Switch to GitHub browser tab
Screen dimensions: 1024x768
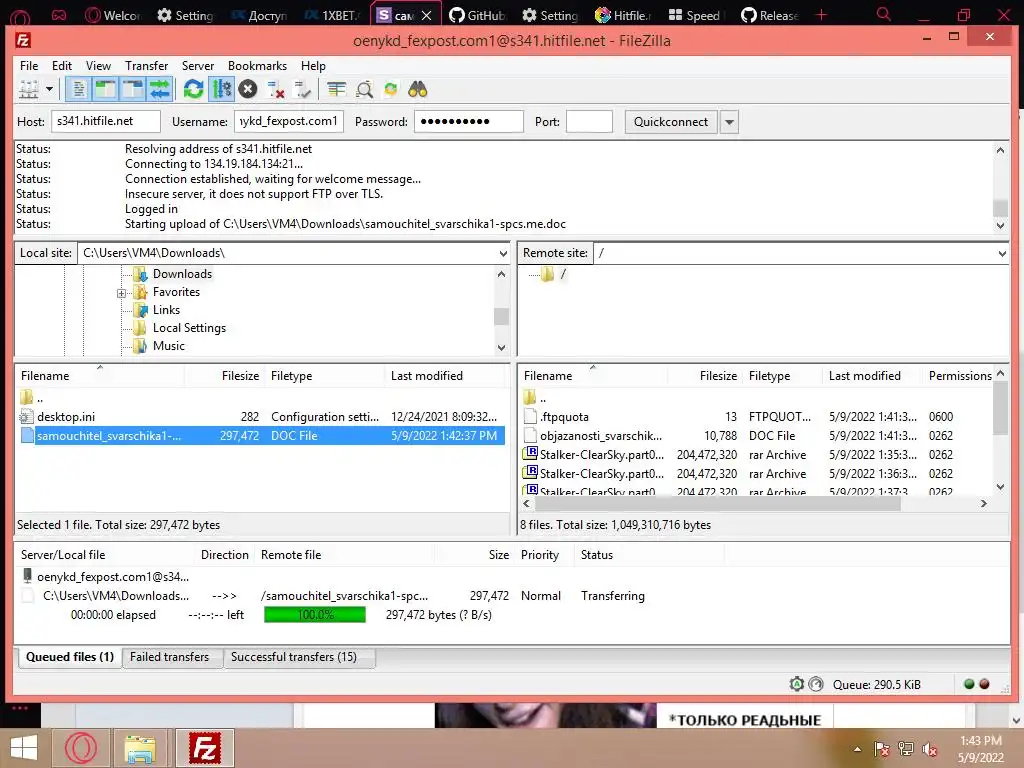[477, 15]
